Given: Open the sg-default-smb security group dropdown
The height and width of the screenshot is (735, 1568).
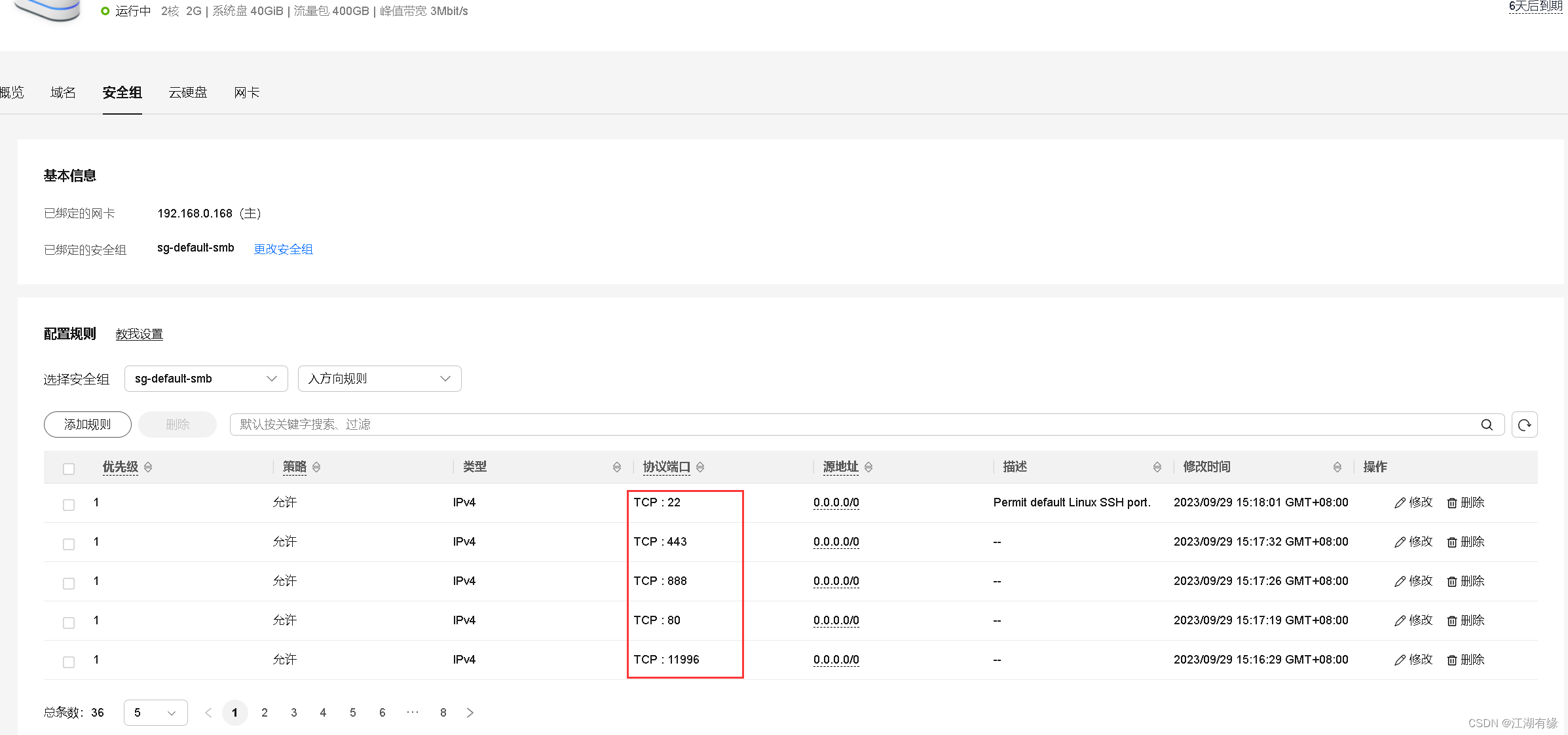Looking at the screenshot, I should pyautogui.click(x=206, y=379).
